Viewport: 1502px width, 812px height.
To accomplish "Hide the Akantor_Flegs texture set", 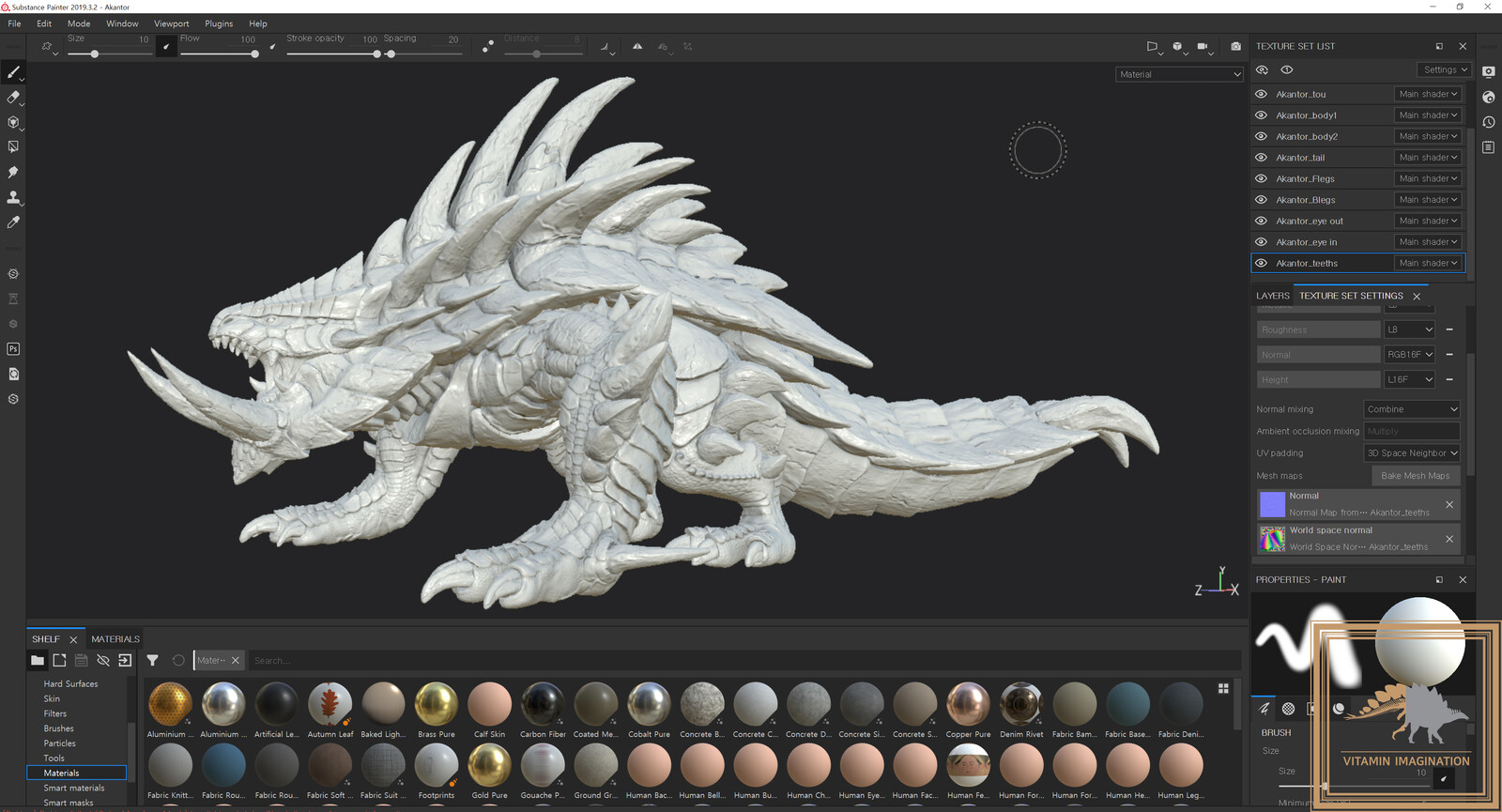I will coord(1262,178).
